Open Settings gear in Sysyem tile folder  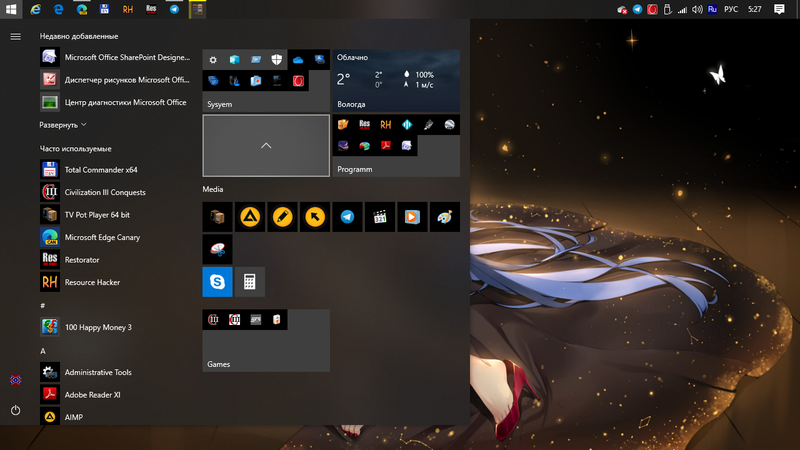tap(213, 60)
